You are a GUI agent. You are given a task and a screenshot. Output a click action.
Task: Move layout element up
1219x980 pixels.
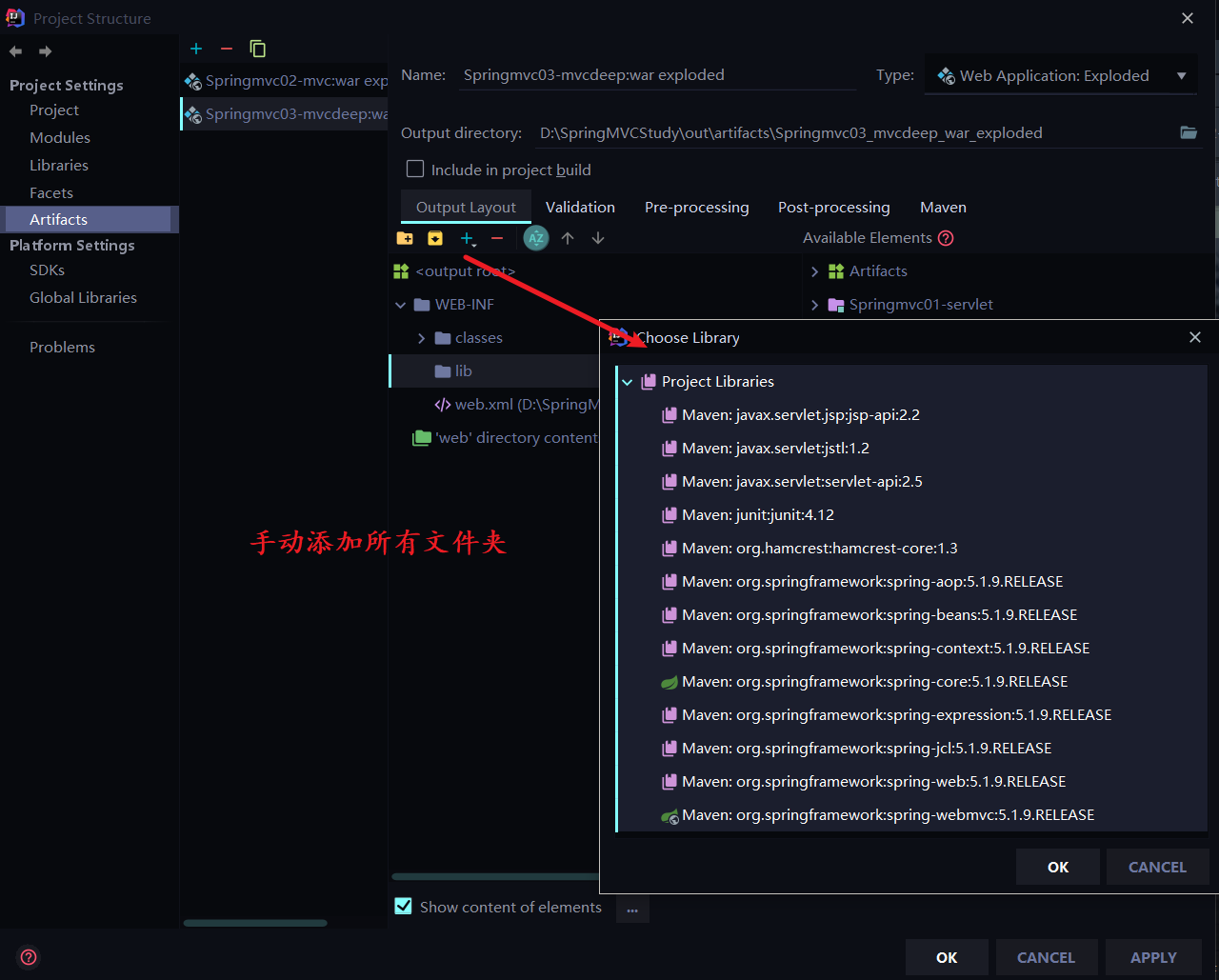(x=568, y=238)
